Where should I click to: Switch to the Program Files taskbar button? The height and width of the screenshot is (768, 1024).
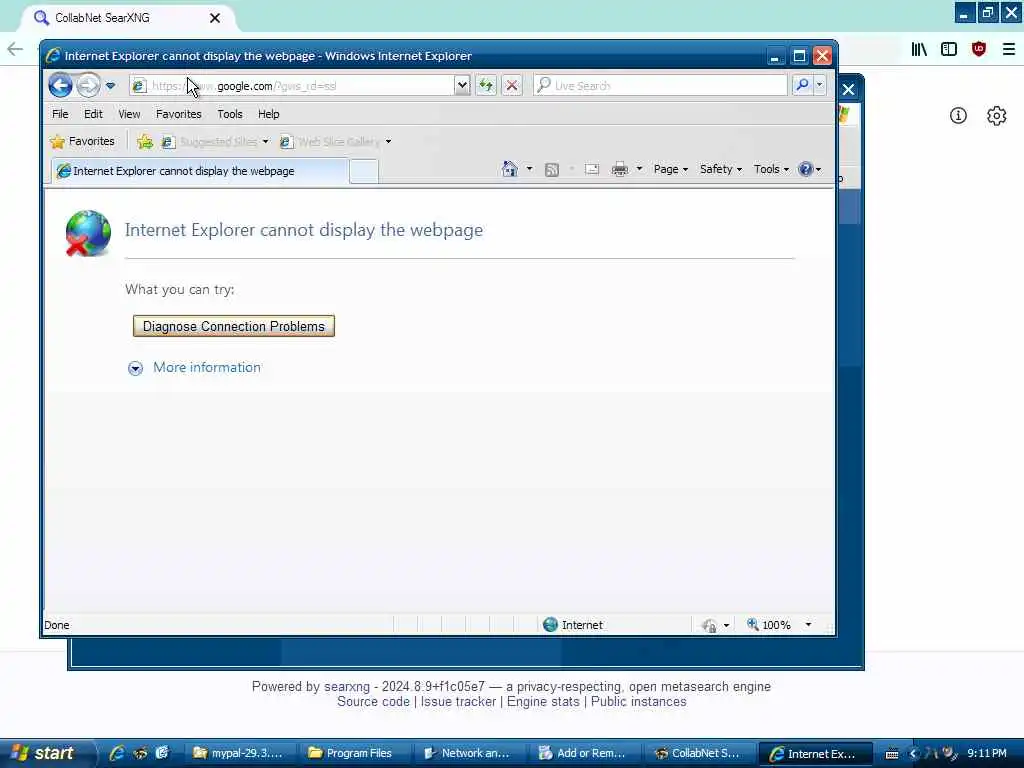click(356, 753)
